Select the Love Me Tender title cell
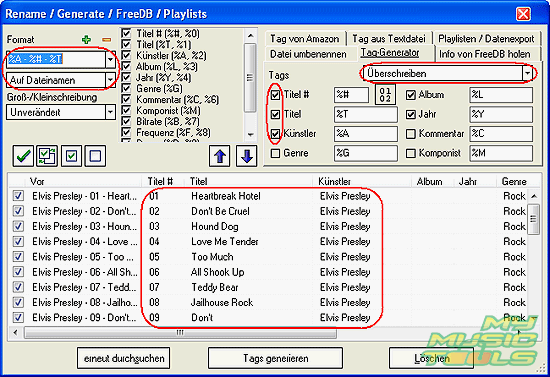Viewport: 550px width, 377px height. (x=224, y=242)
